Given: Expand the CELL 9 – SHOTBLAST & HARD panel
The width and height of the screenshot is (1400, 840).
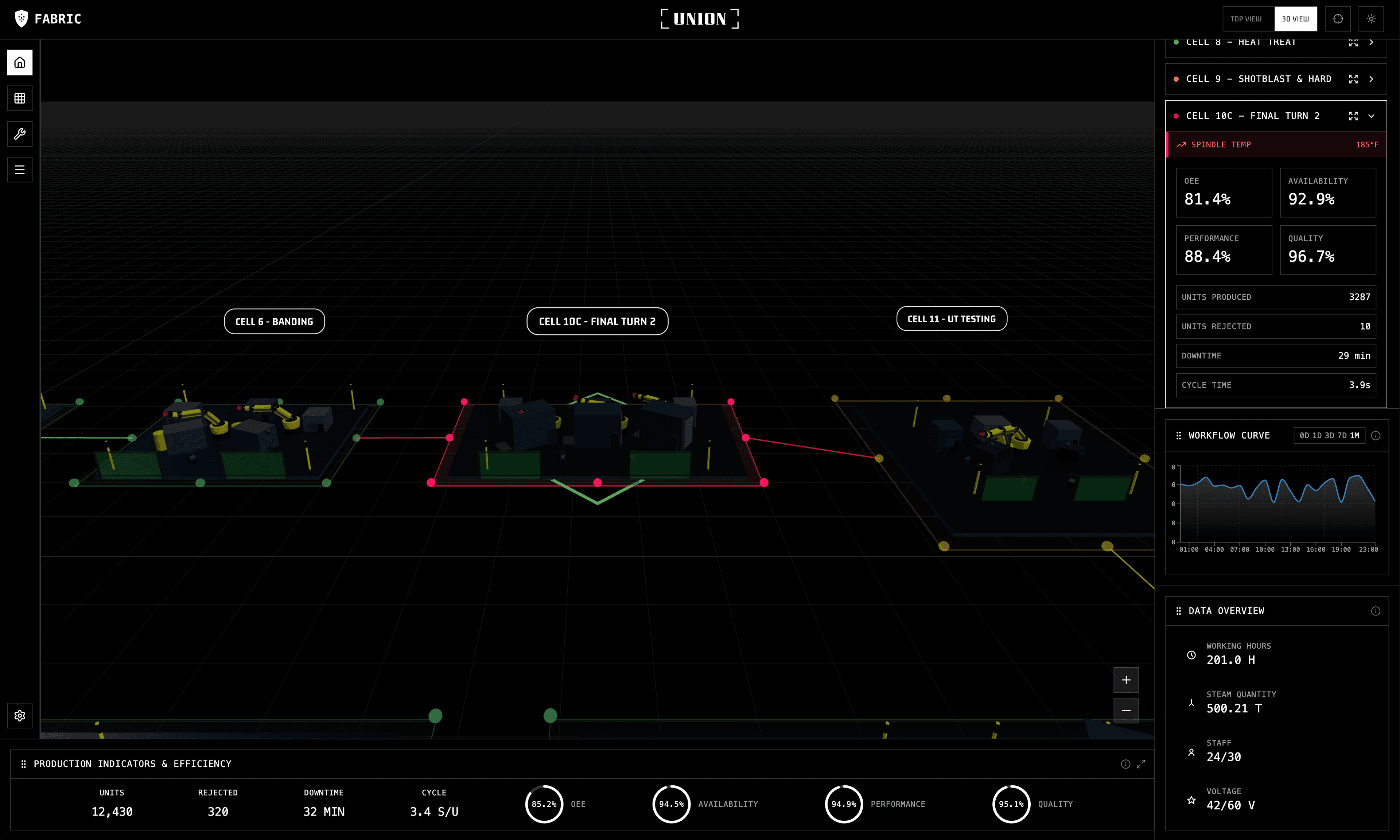Looking at the screenshot, I should pyautogui.click(x=1372, y=79).
